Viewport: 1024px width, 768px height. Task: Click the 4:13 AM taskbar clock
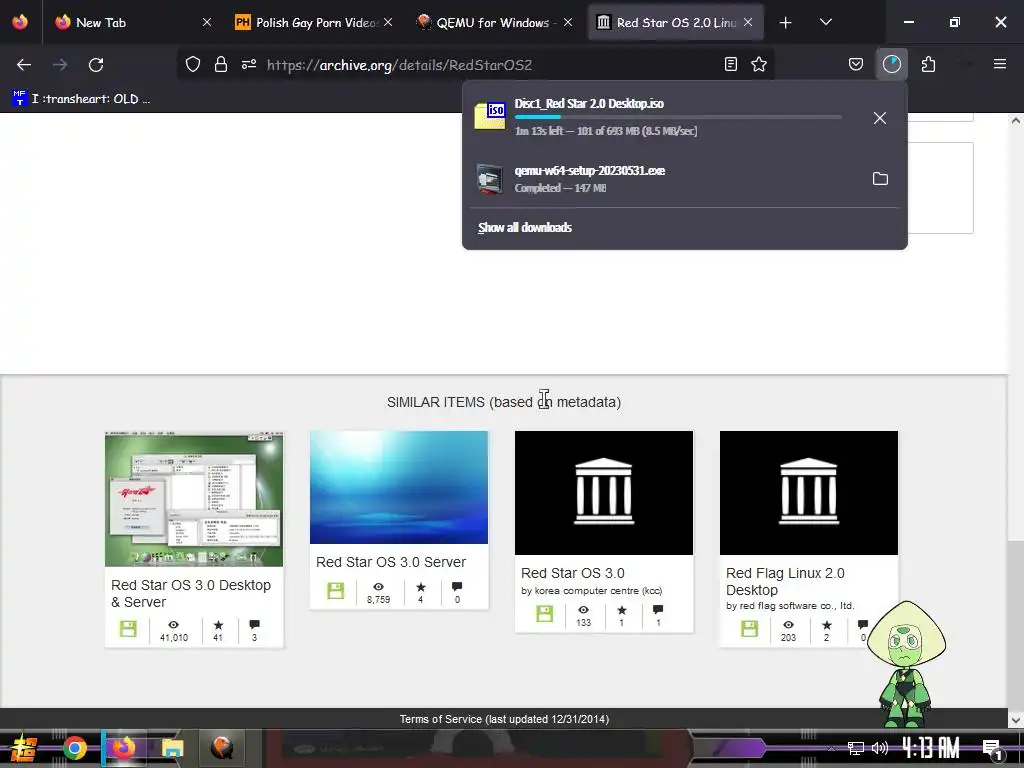(930, 748)
